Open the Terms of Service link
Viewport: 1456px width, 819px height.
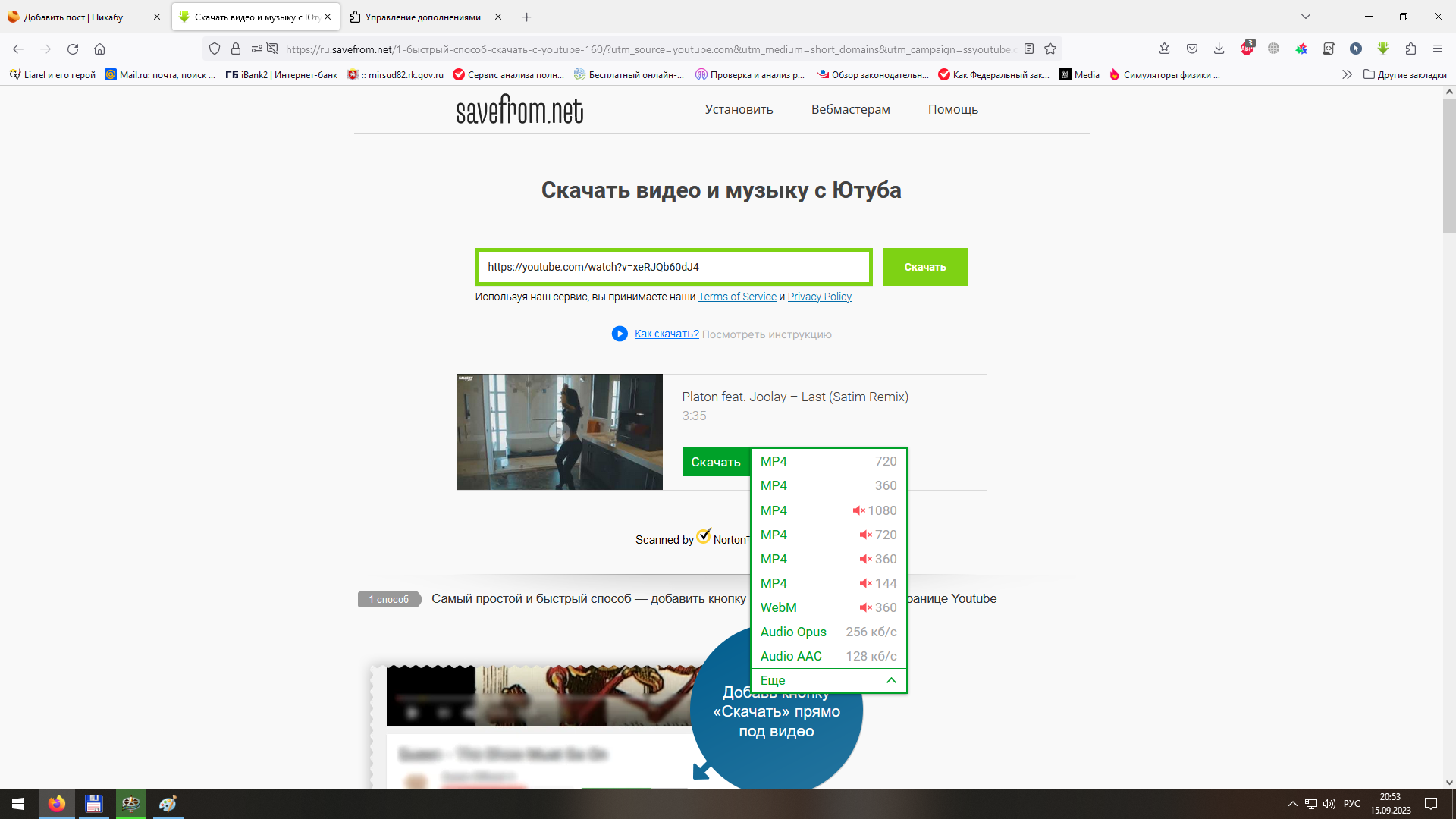click(737, 297)
